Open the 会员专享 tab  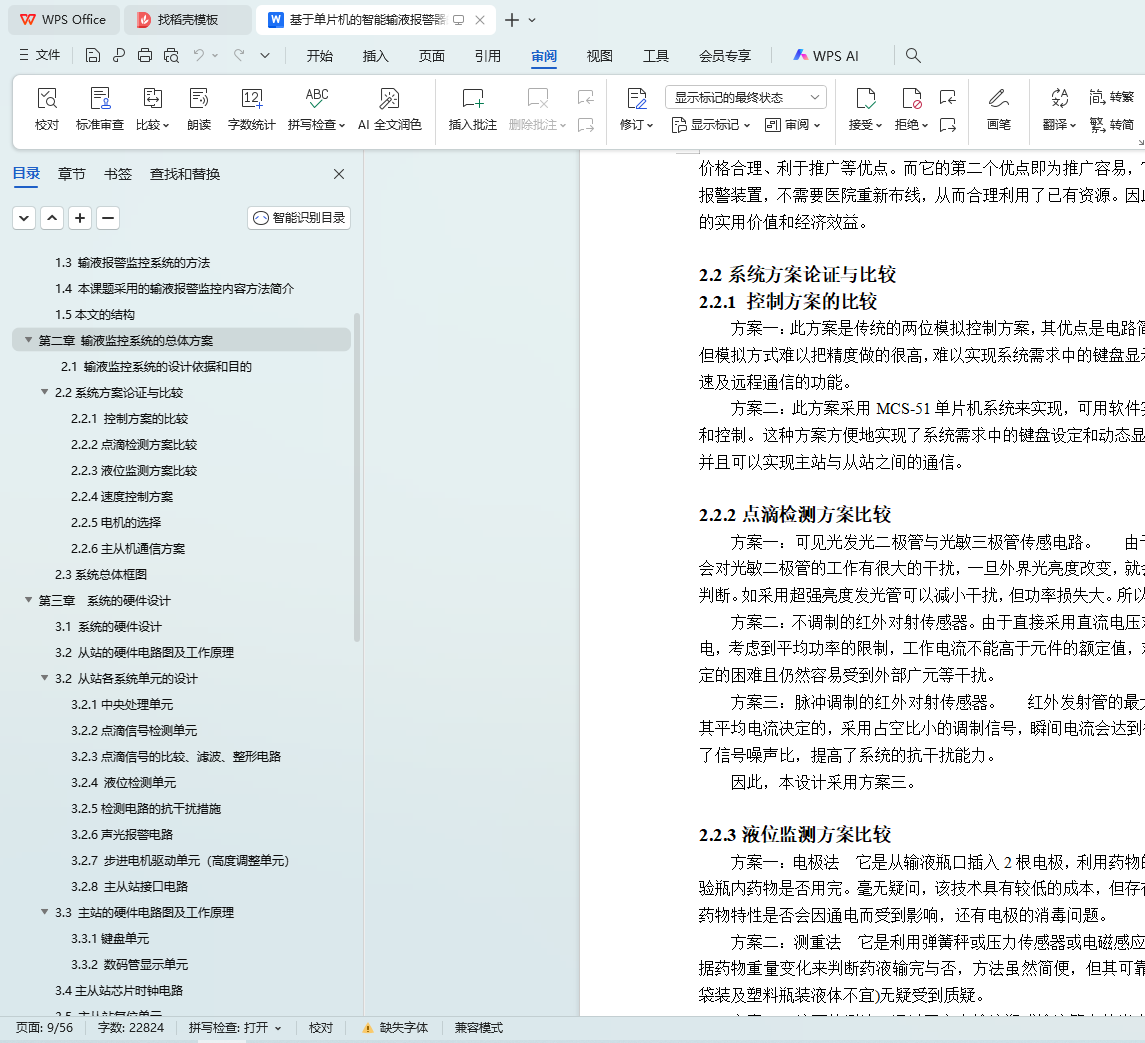click(724, 56)
